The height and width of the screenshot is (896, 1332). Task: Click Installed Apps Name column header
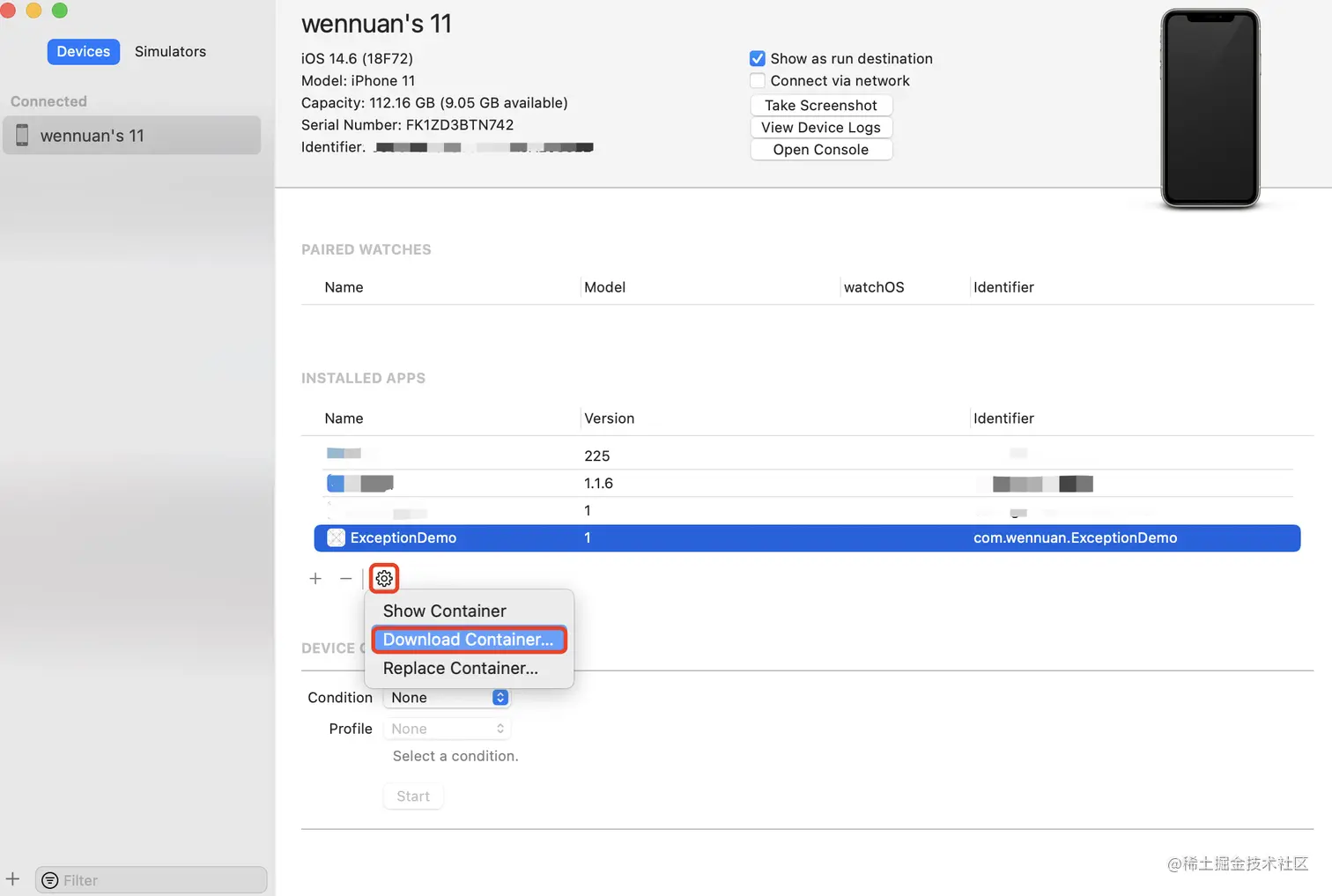tap(344, 418)
